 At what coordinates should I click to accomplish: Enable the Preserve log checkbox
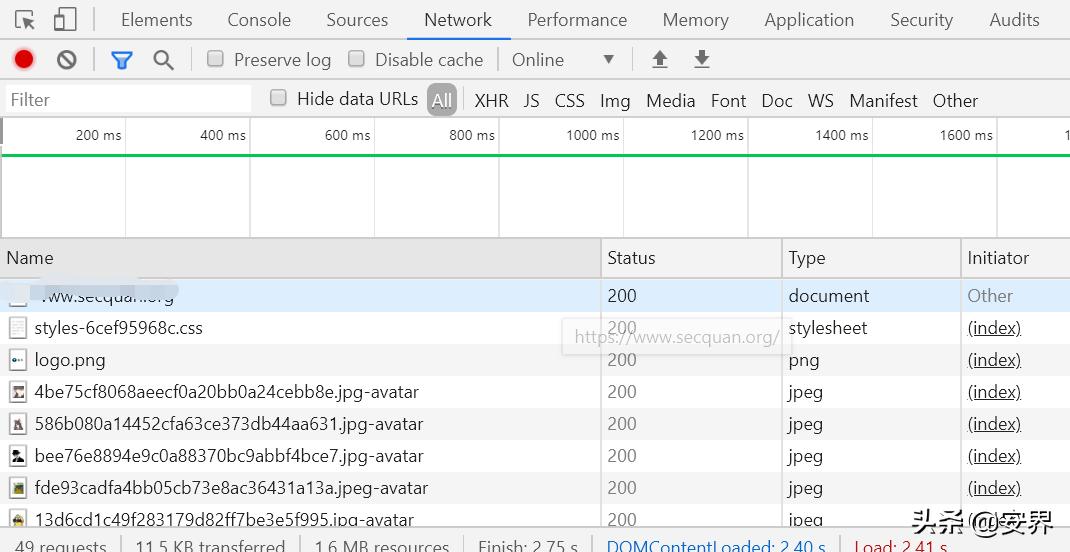[x=215, y=59]
